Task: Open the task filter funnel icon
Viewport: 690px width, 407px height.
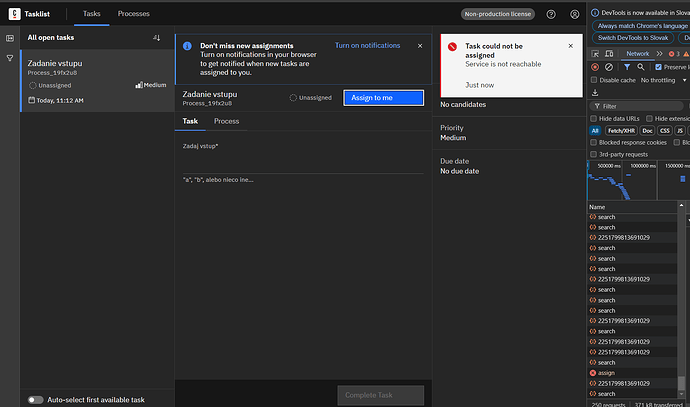Action: coord(10,58)
